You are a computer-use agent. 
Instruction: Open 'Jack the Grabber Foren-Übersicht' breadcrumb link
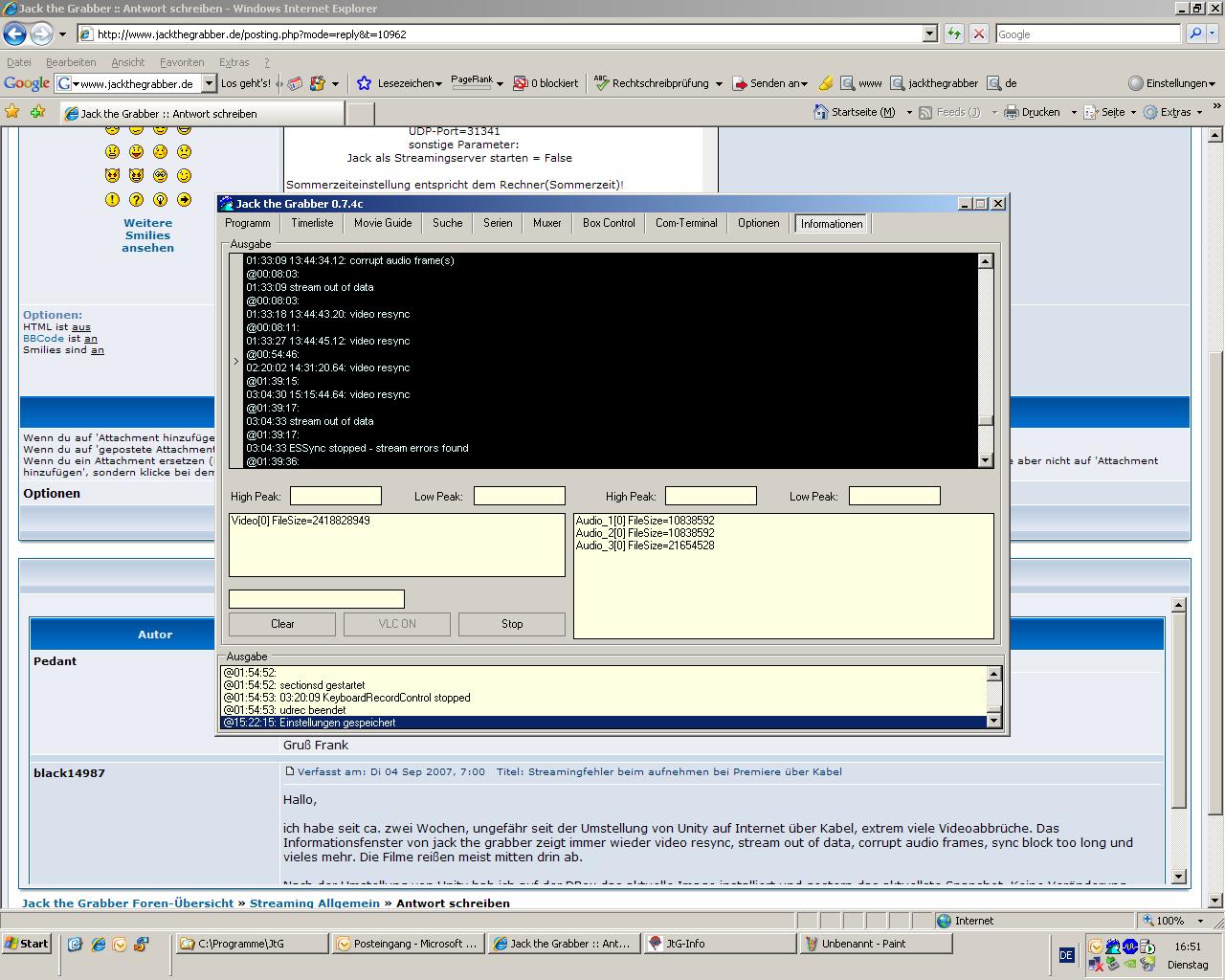coord(127,902)
